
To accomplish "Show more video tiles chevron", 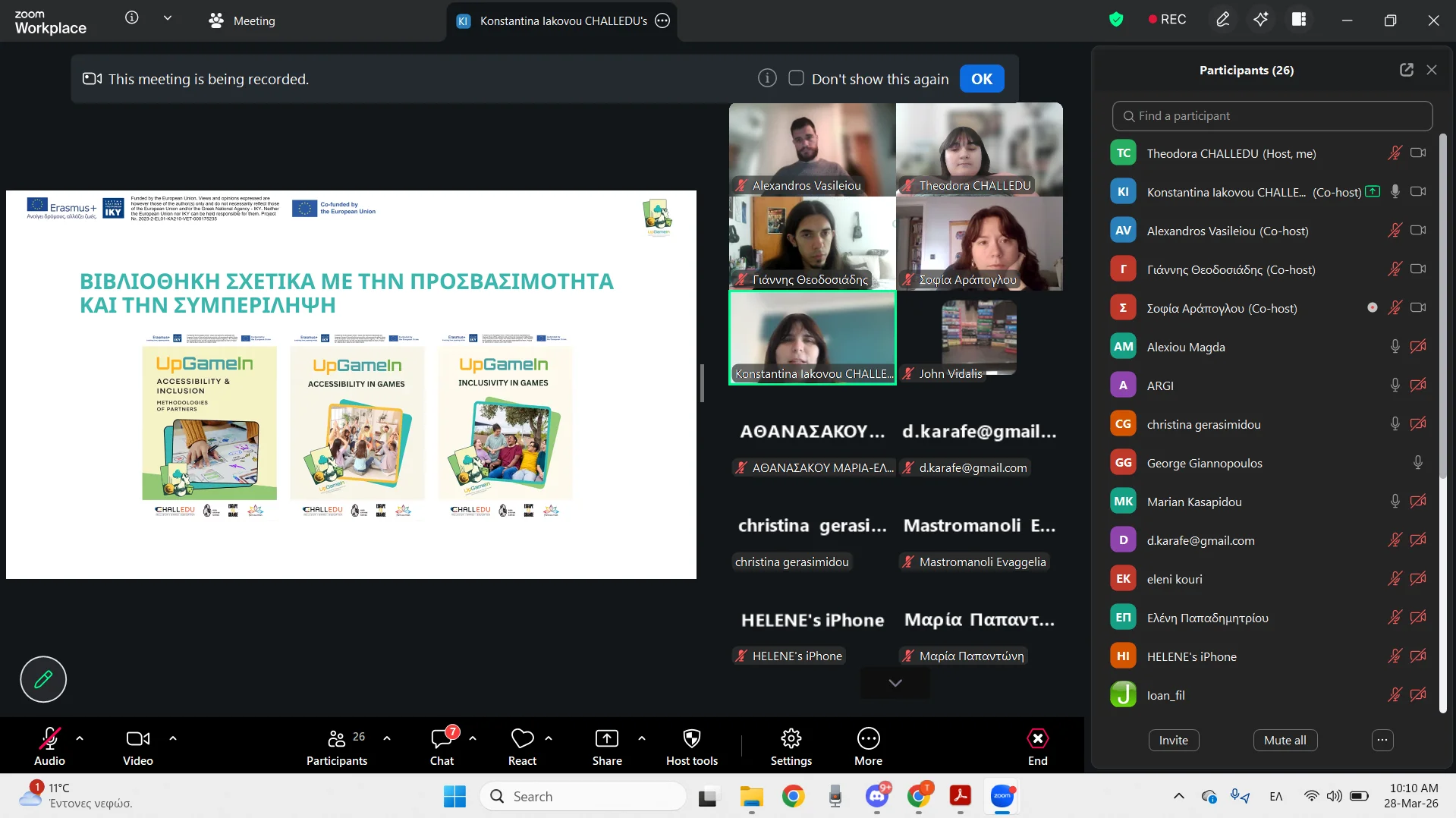I will 895,683.
